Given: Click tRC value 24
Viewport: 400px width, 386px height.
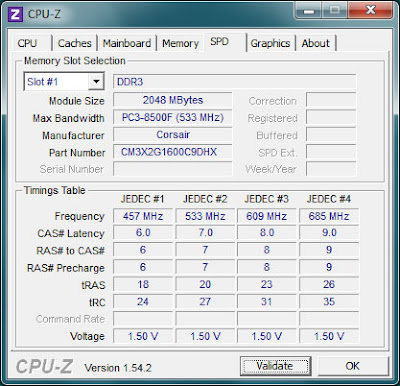Looking at the screenshot, I should (x=143, y=302).
